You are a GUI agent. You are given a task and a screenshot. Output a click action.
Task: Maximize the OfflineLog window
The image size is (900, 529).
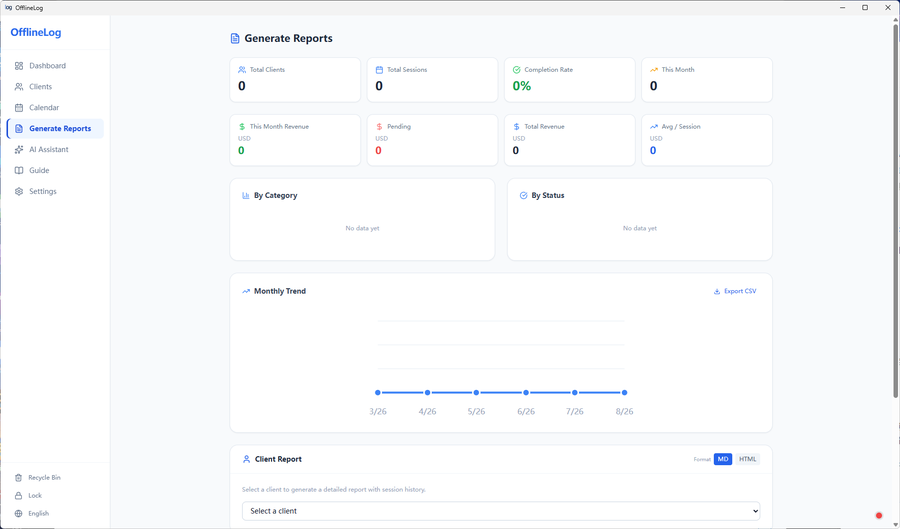click(x=864, y=7)
